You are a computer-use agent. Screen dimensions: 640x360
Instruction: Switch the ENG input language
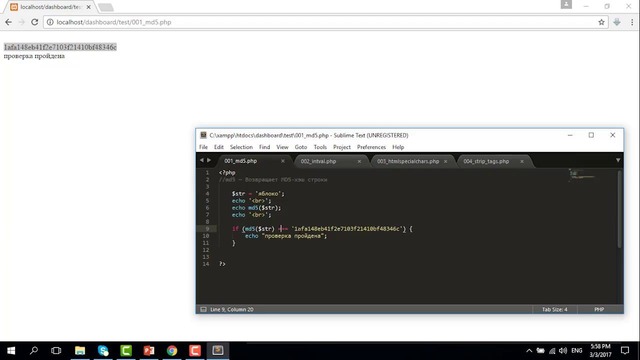[577, 351]
